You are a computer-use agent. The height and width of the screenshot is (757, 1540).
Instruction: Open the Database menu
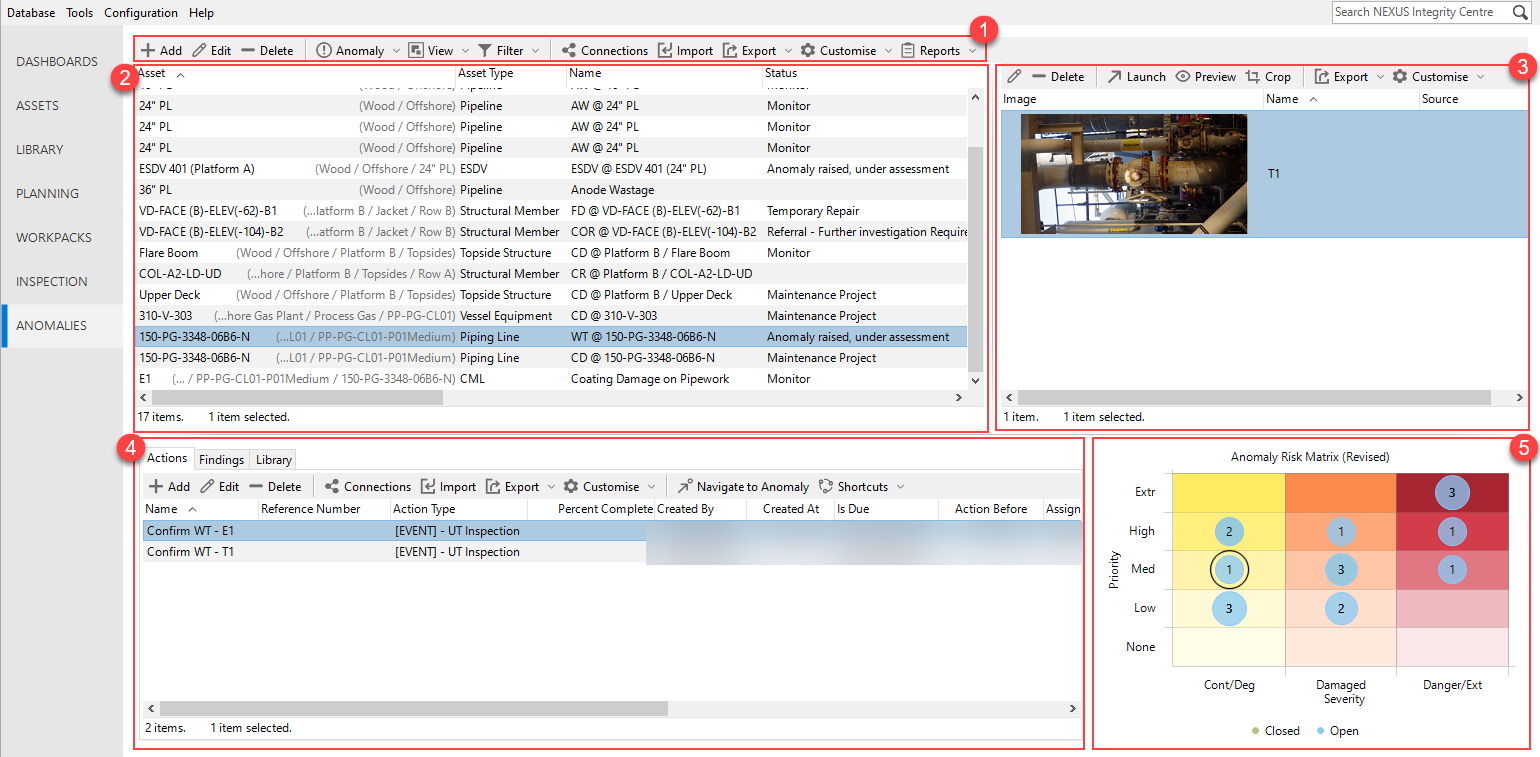31,13
